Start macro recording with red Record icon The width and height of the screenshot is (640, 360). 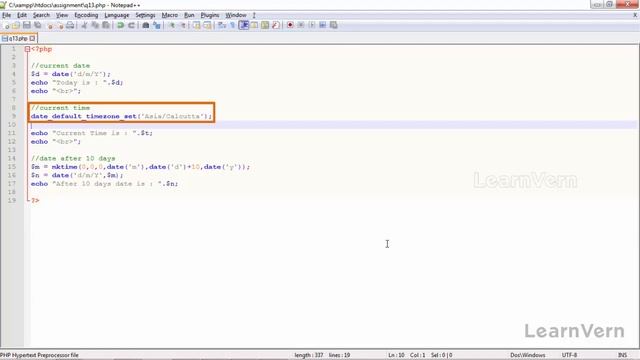coord(290,25)
